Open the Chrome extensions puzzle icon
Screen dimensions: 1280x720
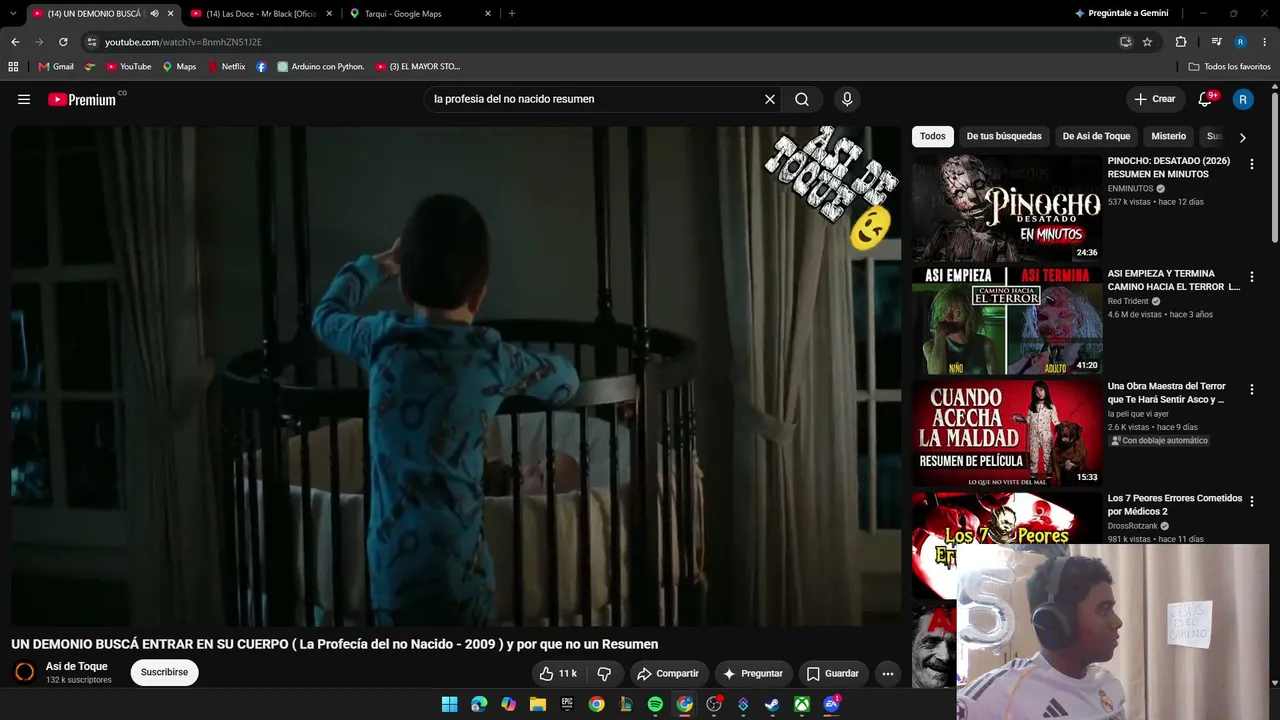[x=1181, y=42]
